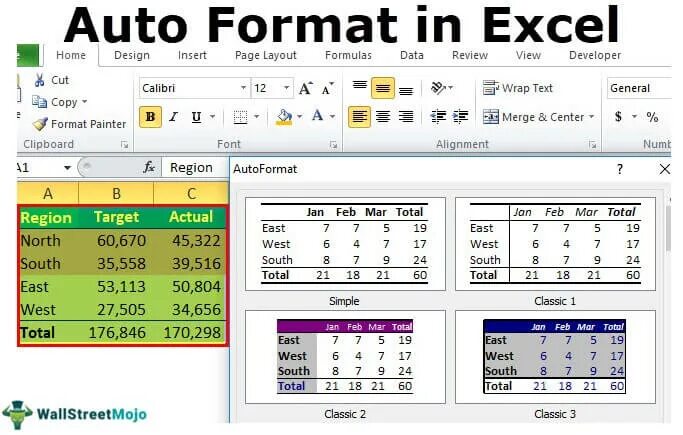The image size is (683, 435).
Task: Click Wrap Text button
Action: point(517,88)
